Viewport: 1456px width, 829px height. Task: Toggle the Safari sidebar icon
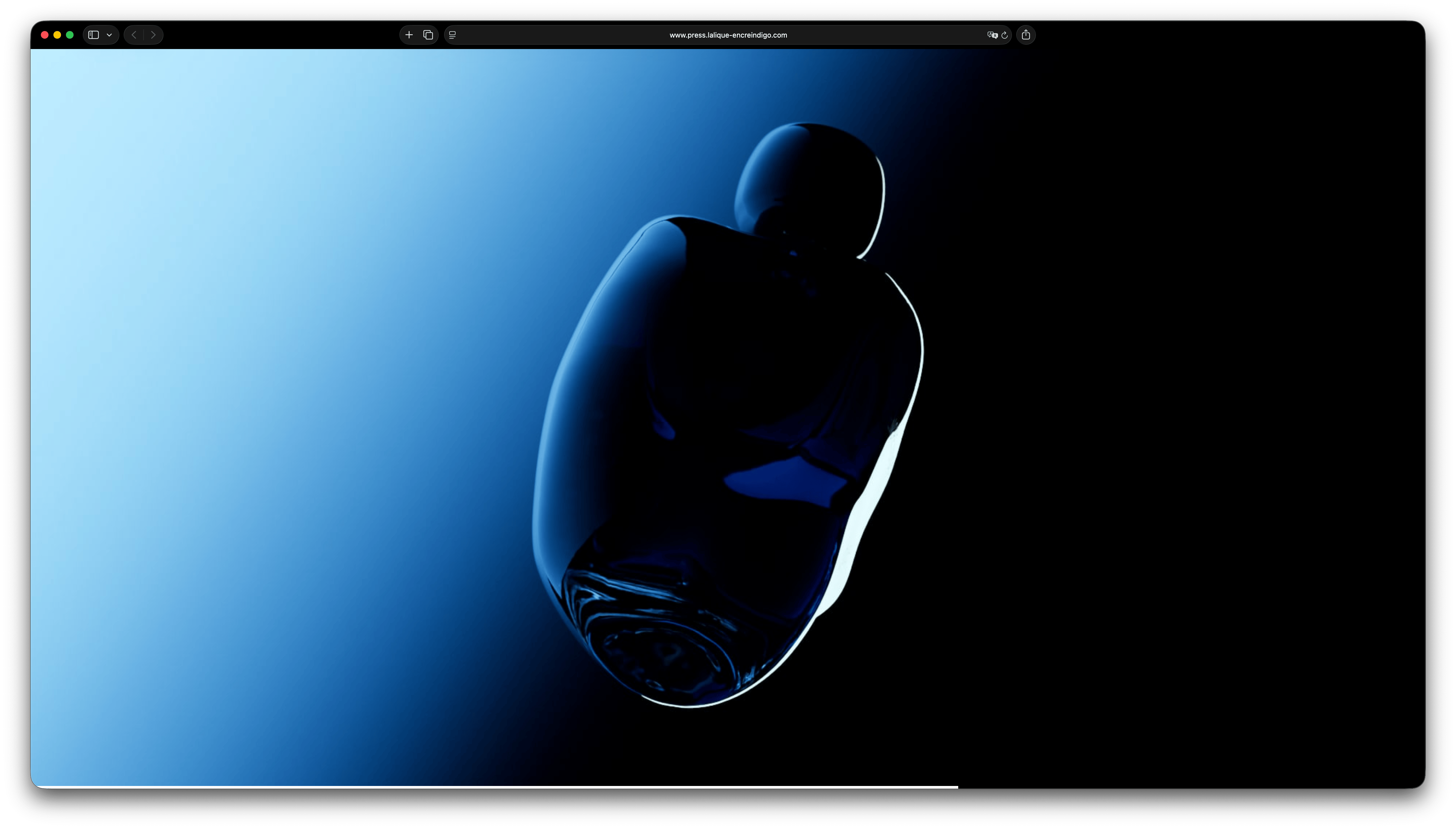coord(93,35)
